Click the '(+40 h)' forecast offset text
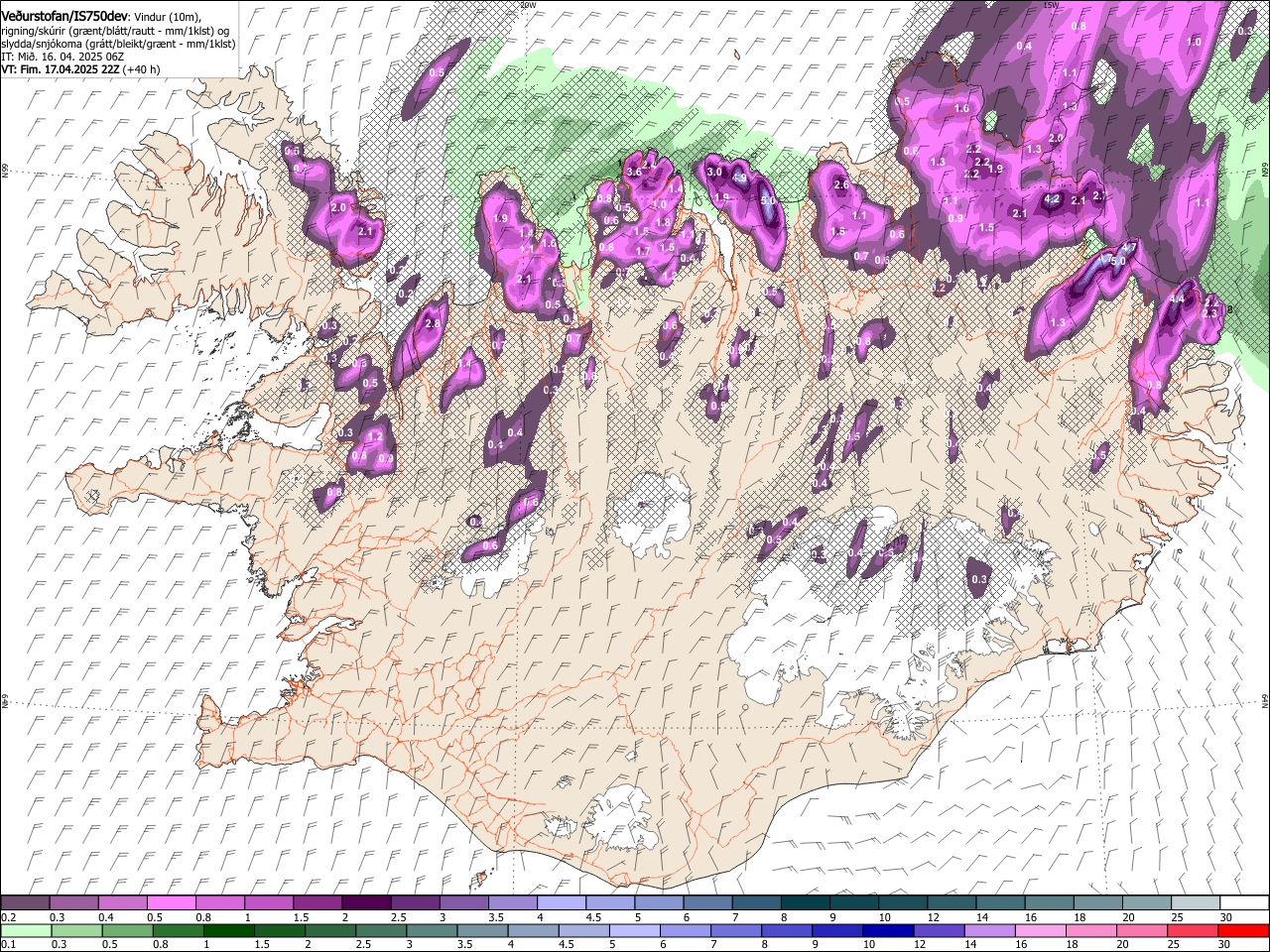This screenshot has width=1270, height=952. click(142, 69)
